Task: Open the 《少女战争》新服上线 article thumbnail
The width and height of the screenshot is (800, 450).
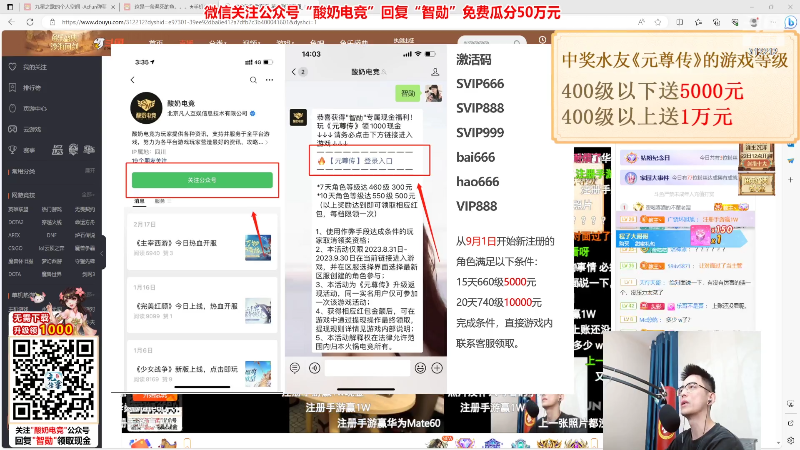Action: pos(258,373)
